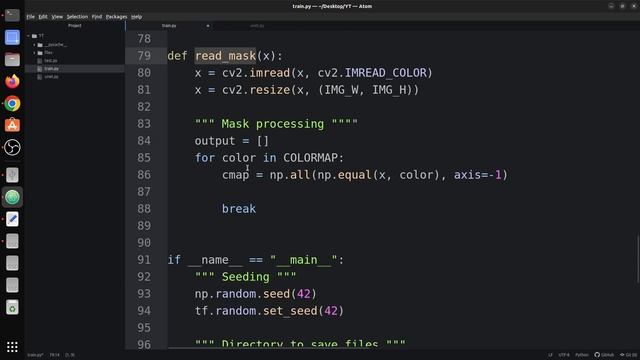Open the Trash from the dock
Viewport: 640px width, 360px height.
[x=12, y=307]
